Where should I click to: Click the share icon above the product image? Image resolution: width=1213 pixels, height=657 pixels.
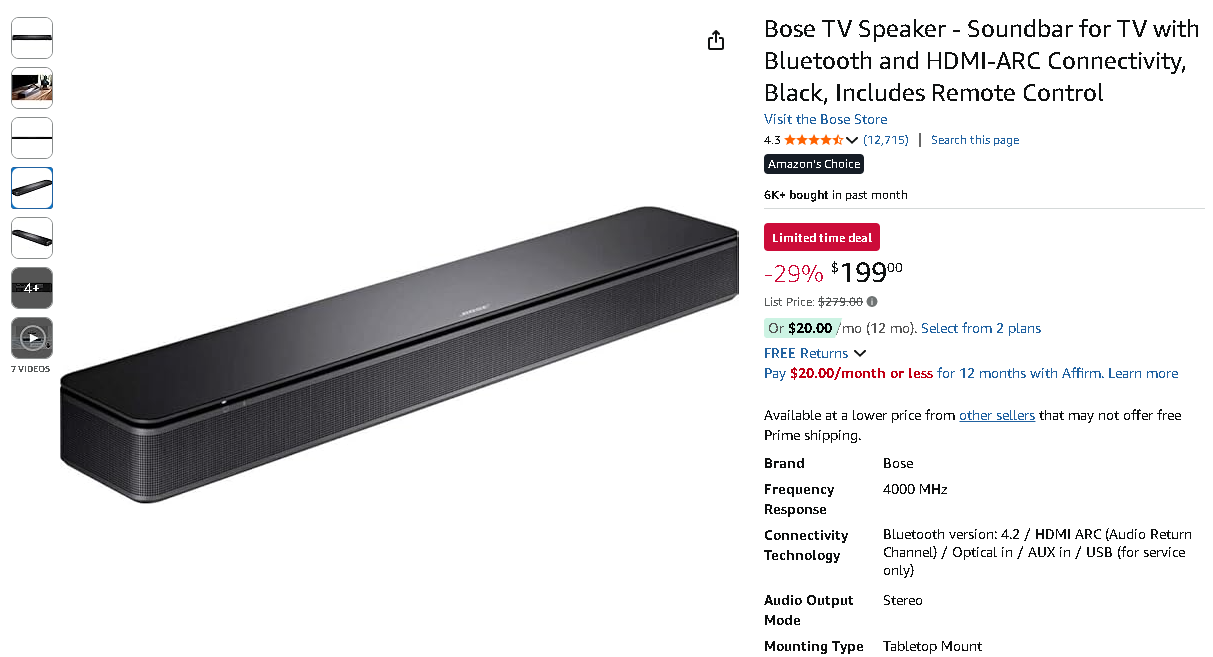pos(715,40)
